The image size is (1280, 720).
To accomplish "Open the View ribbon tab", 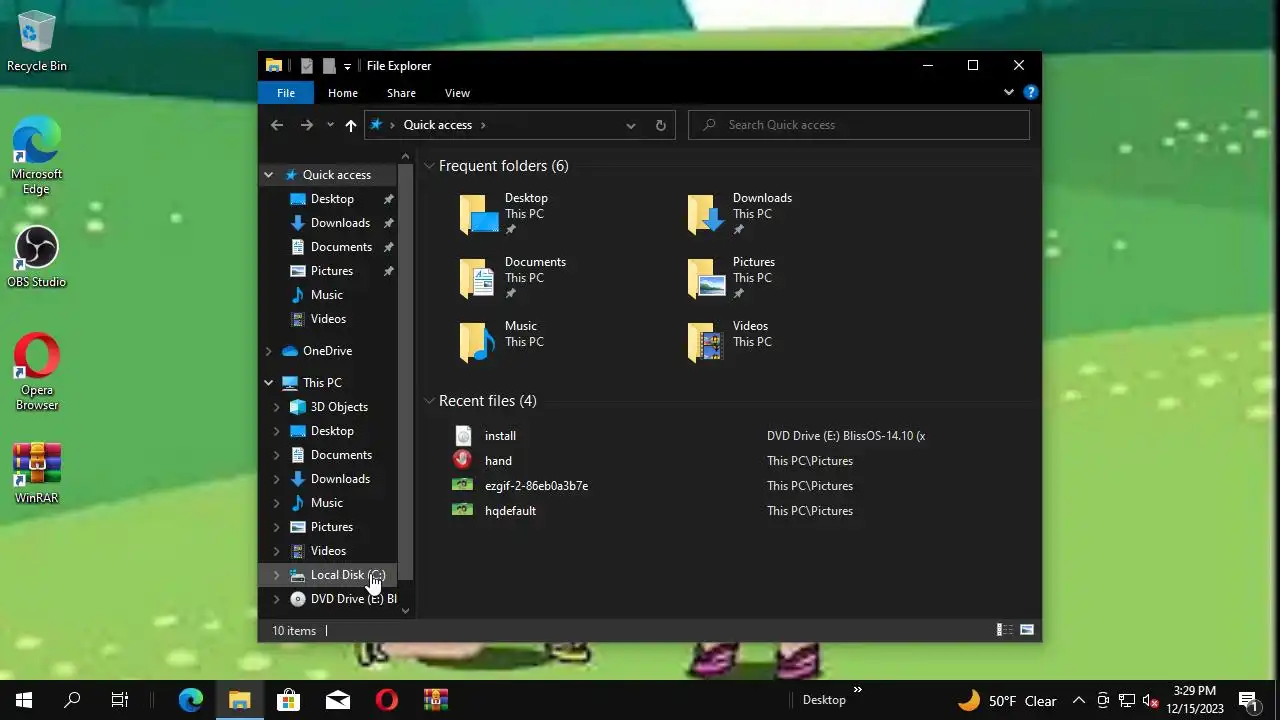I will 457,93.
